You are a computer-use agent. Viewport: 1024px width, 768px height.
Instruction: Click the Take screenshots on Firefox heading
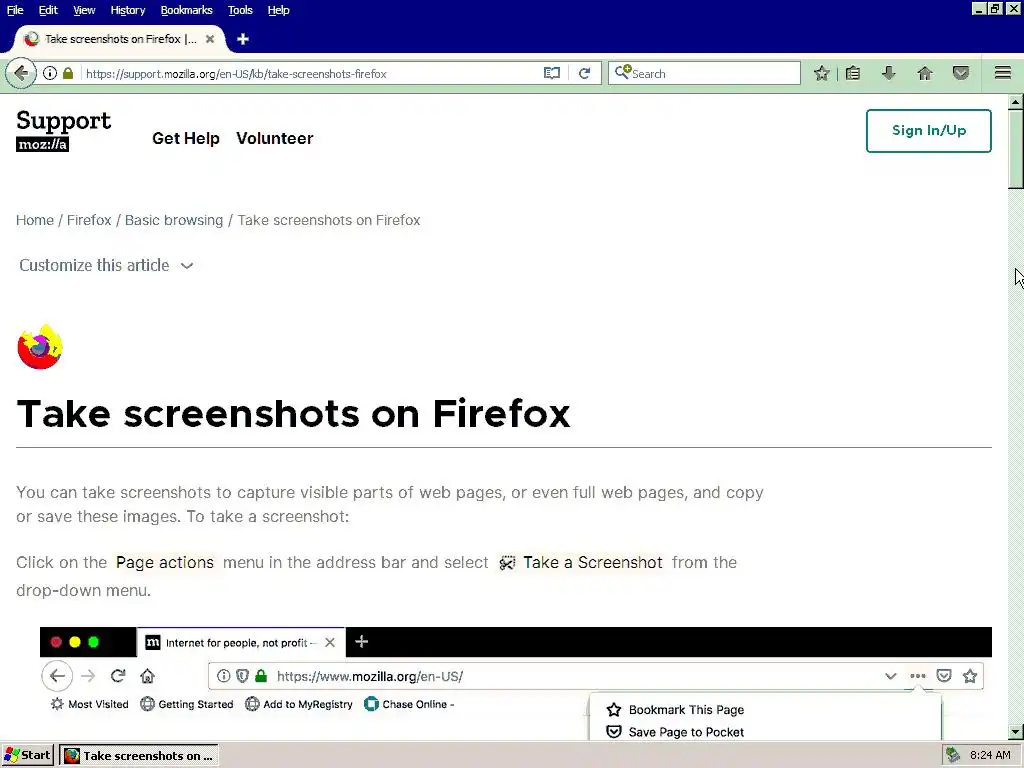tap(293, 413)
